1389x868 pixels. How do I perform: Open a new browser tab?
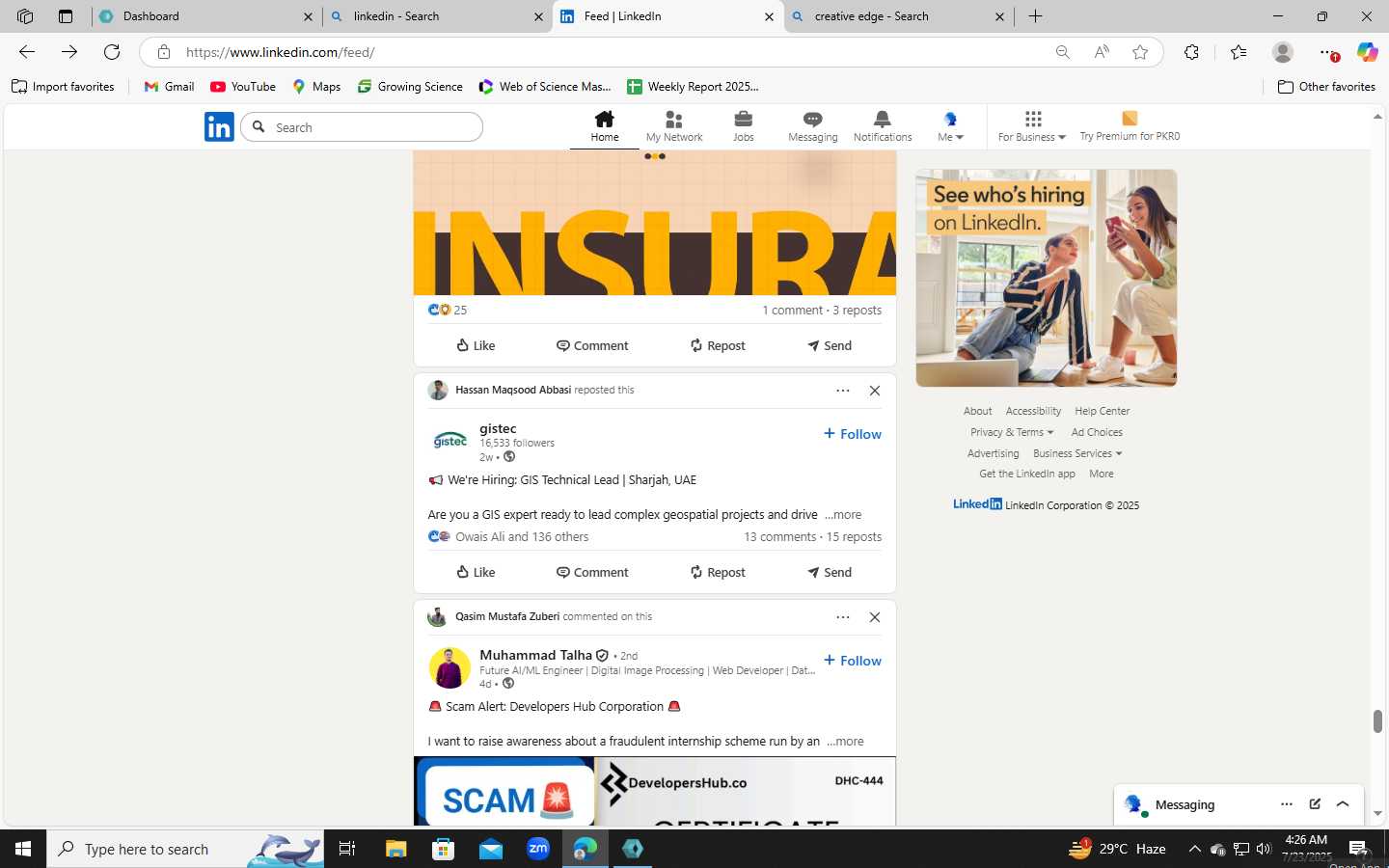[x=1035, y=16]
